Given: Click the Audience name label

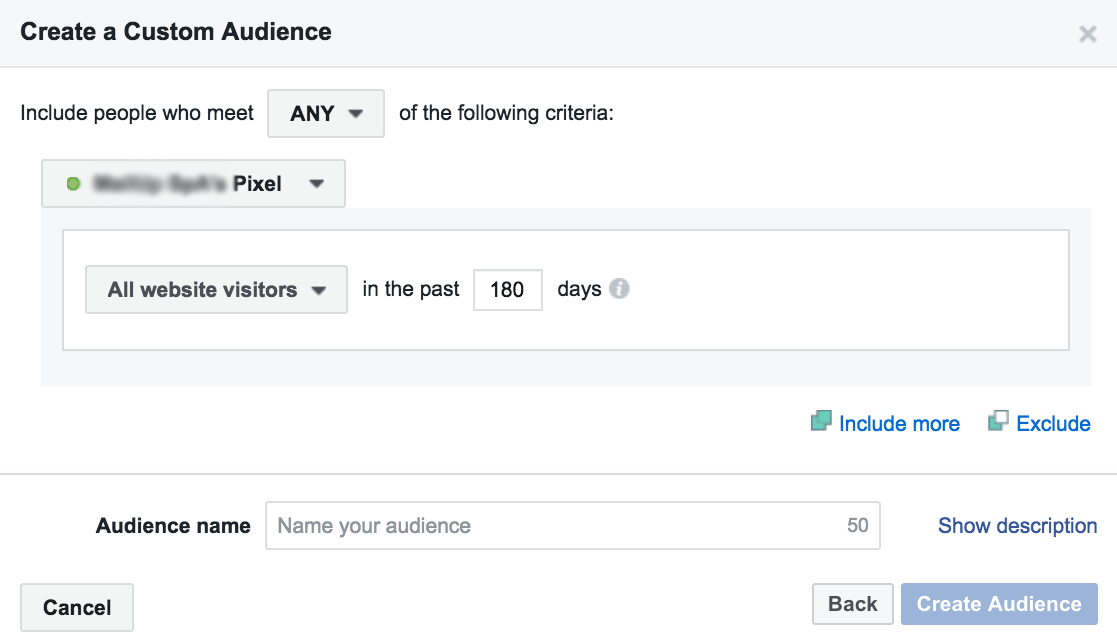Looking at the screenshot, I should coord(173,526).
